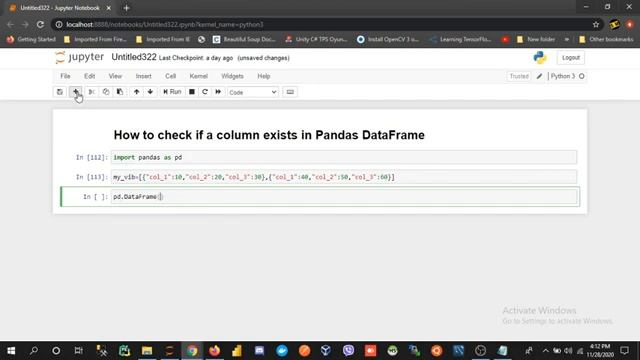Click the pd.DataFrame code cell
The width and height of the screenshot is (640, 360).
tap(344, 197)
